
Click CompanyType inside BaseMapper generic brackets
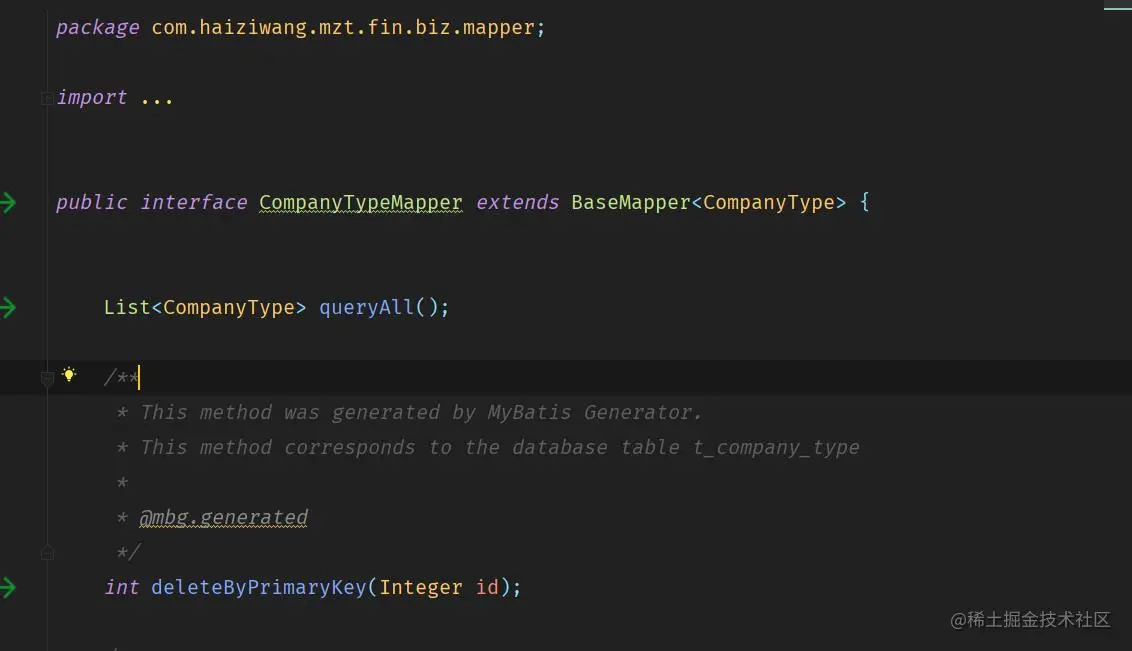(x=769, y=203)
